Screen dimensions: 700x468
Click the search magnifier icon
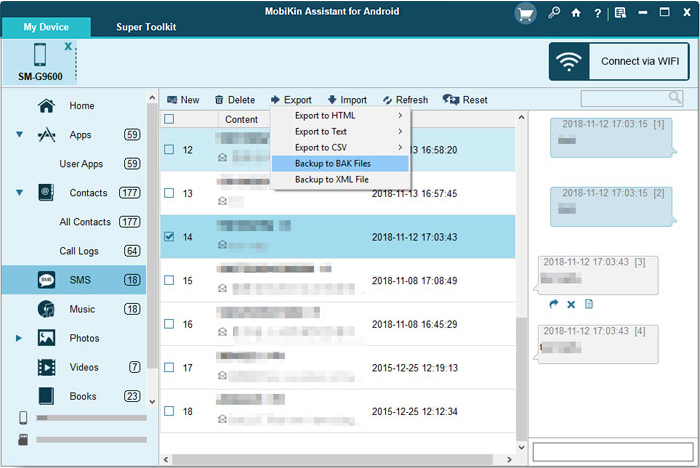pos(675,98)
